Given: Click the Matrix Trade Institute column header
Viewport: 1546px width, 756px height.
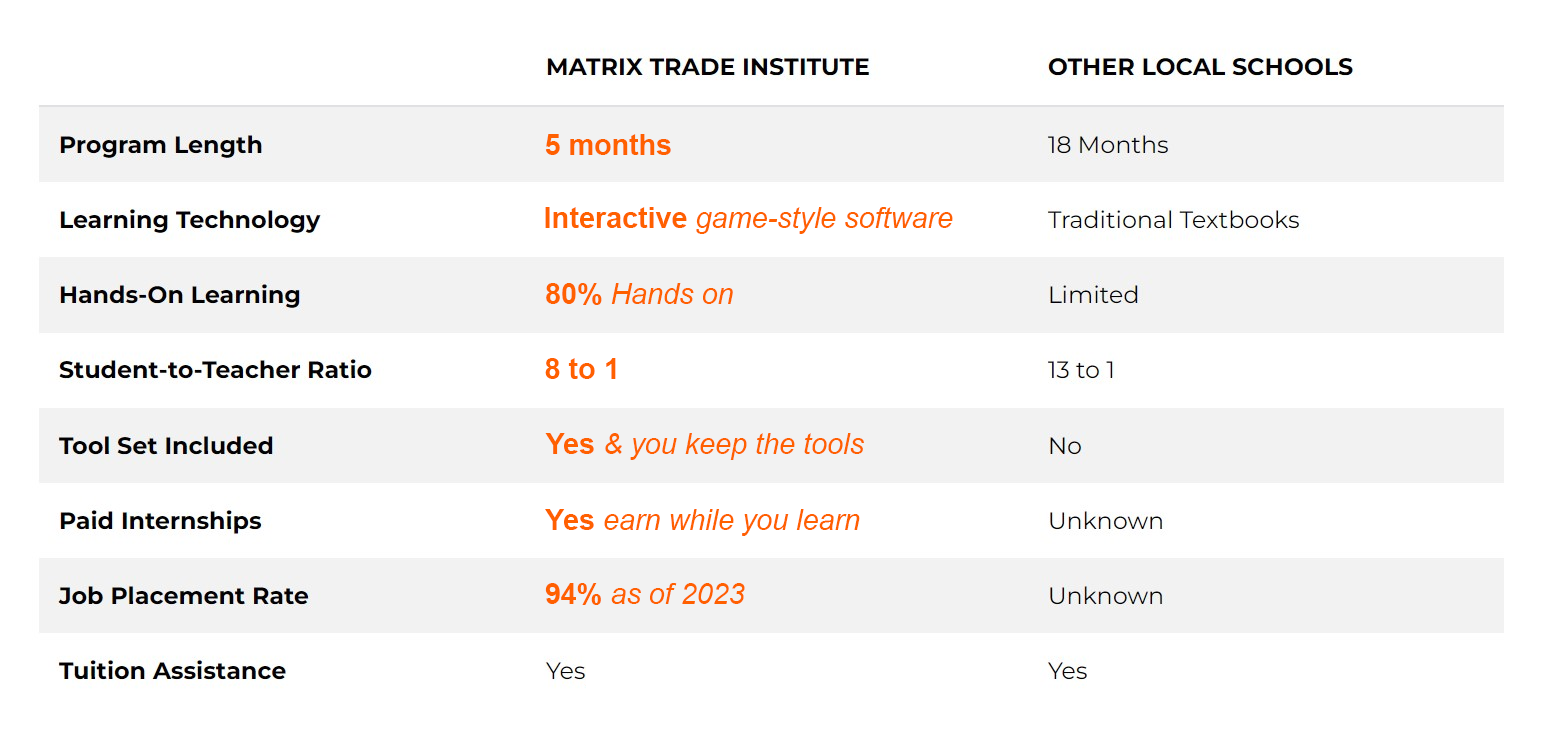Looking at the screenshot, I should [707, 67].
